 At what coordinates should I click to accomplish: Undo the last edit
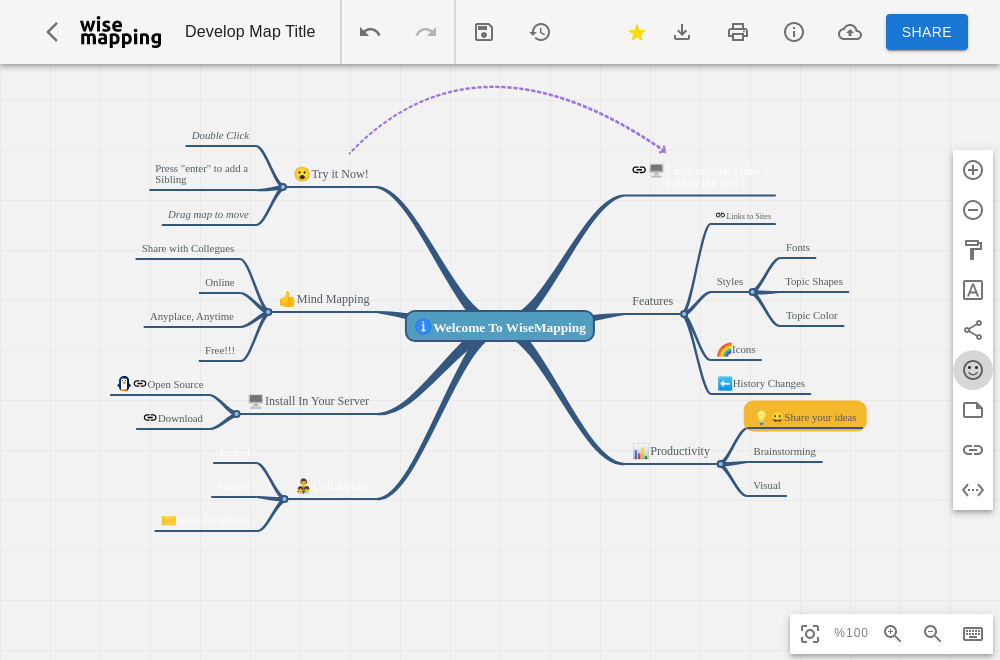click(370, 32)
